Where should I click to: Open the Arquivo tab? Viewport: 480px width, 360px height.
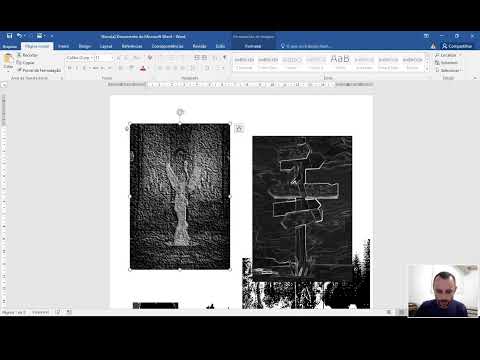(10, 46)
